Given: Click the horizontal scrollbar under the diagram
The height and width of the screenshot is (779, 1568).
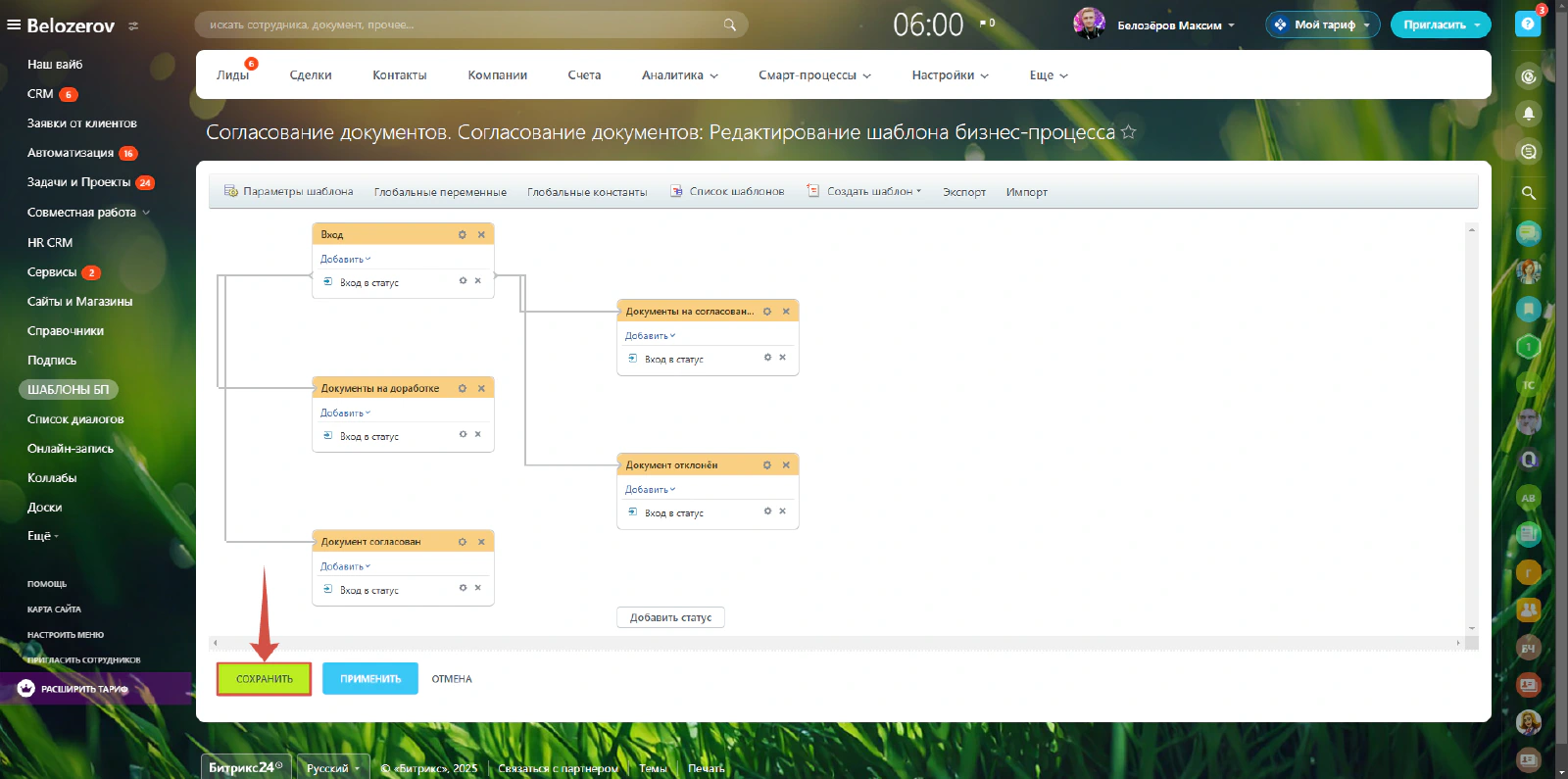Looking at the screenshot, I should (837, 643).
